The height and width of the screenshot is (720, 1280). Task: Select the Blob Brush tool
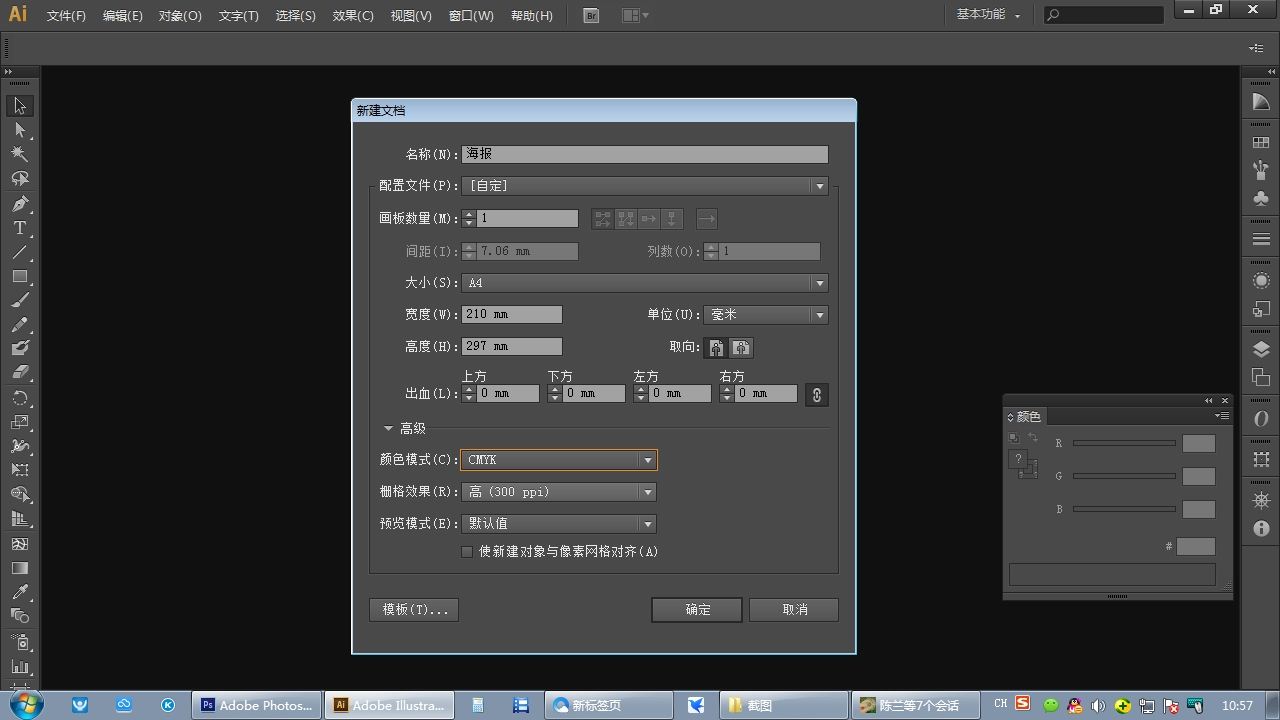point(20,348)
